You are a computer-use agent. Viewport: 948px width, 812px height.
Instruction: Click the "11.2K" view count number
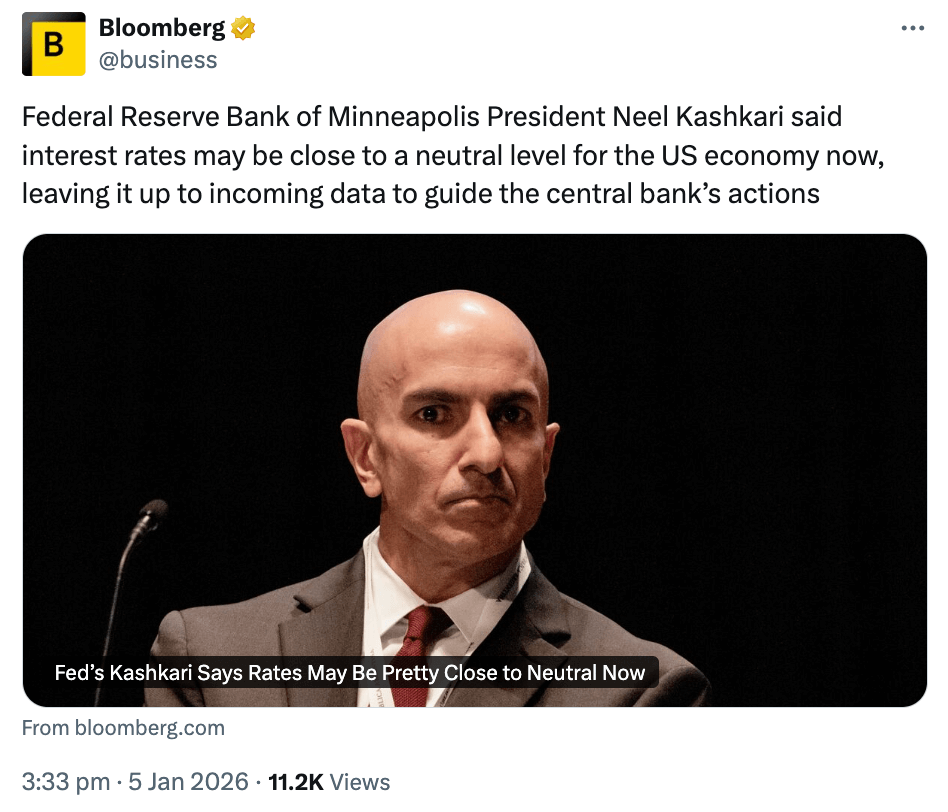tap(296, 781)
